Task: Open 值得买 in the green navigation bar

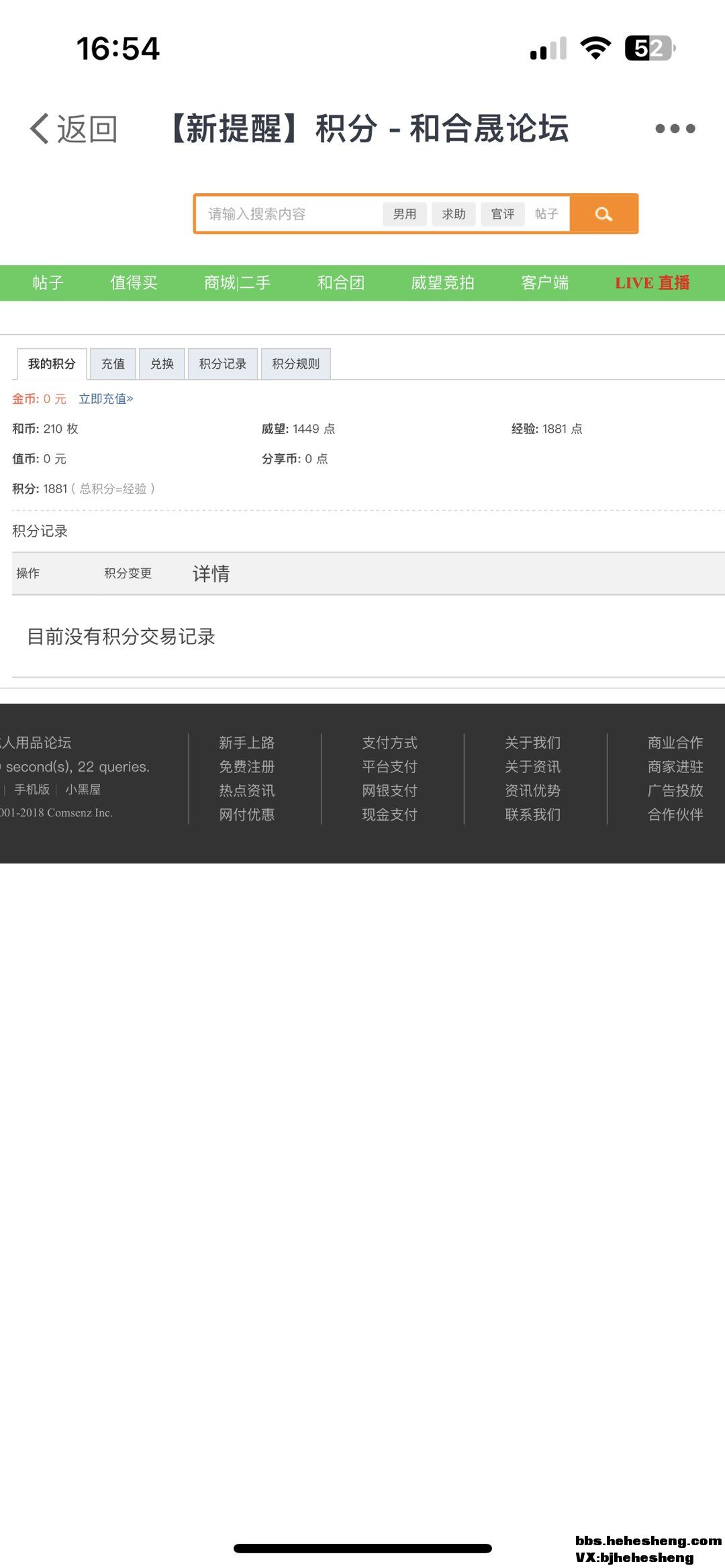Action: [x=134, y=283]
